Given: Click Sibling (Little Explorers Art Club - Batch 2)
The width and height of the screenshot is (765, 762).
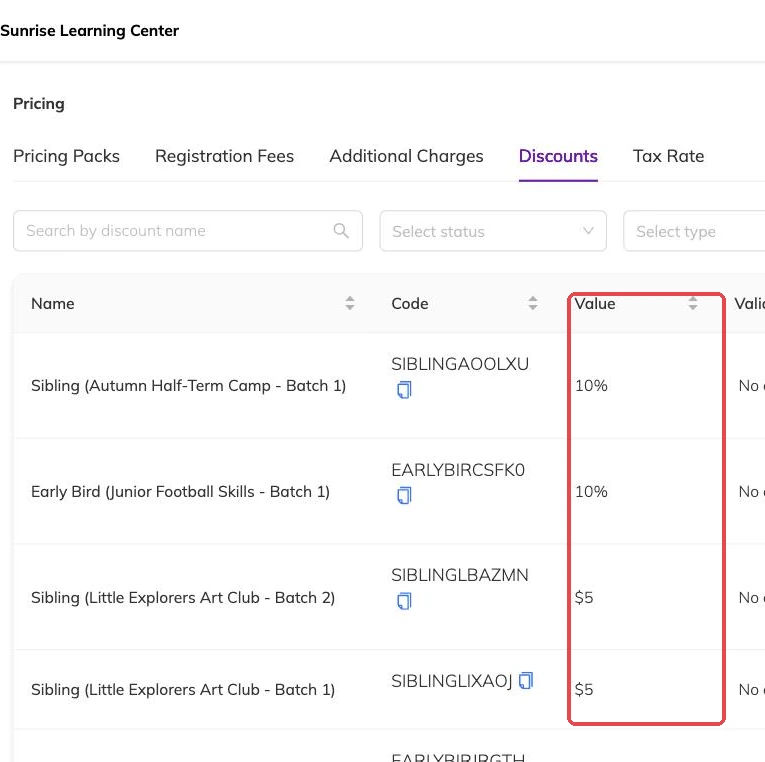Looking at the screenshot, I should (x=183, y=598).
